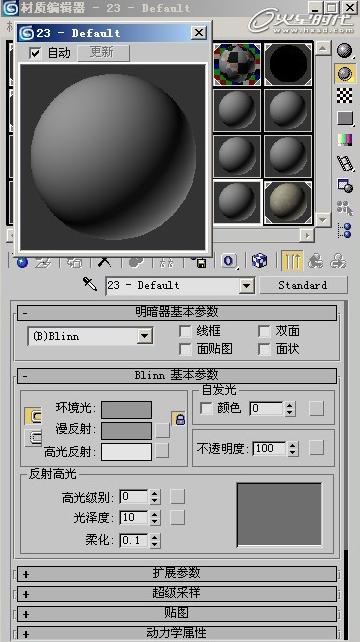Enable the 面状 checkbox
Screen dimensions: 360x642
pos(264,349)
